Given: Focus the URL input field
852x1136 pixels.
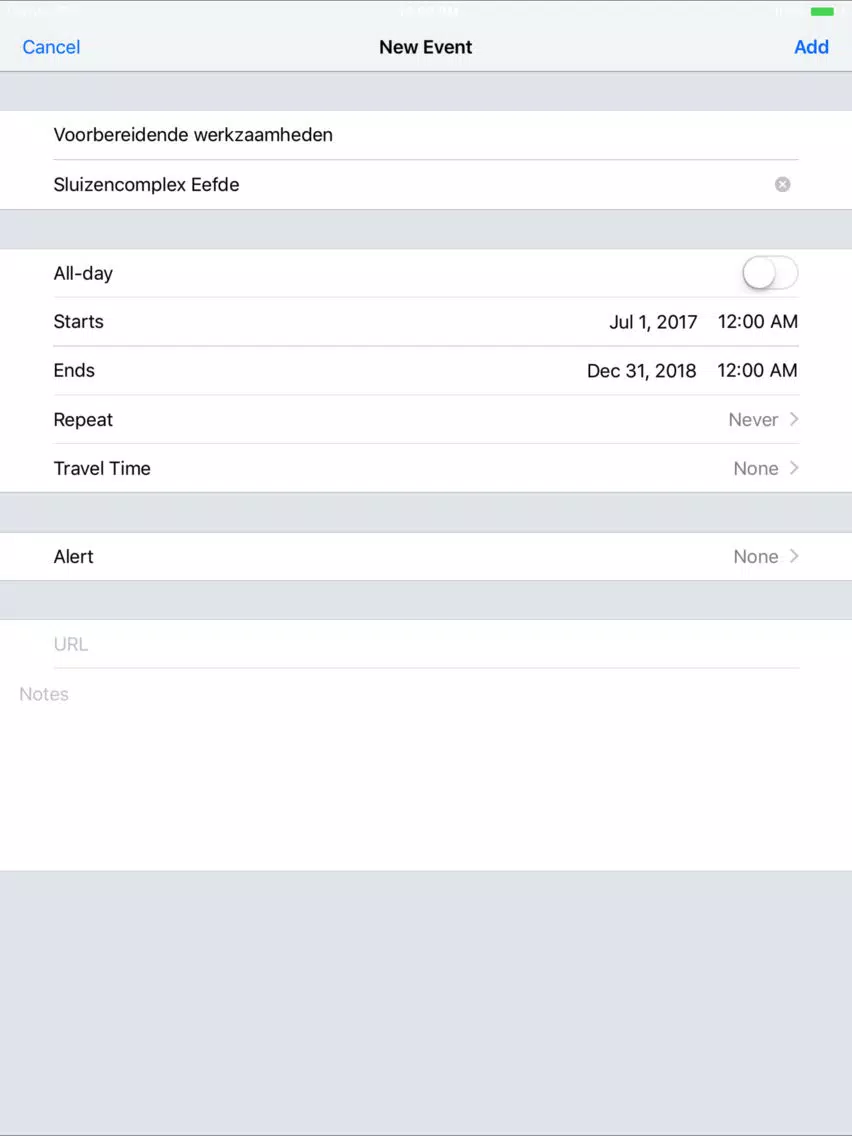Looking at the screenshot, I should coord(426,644).
